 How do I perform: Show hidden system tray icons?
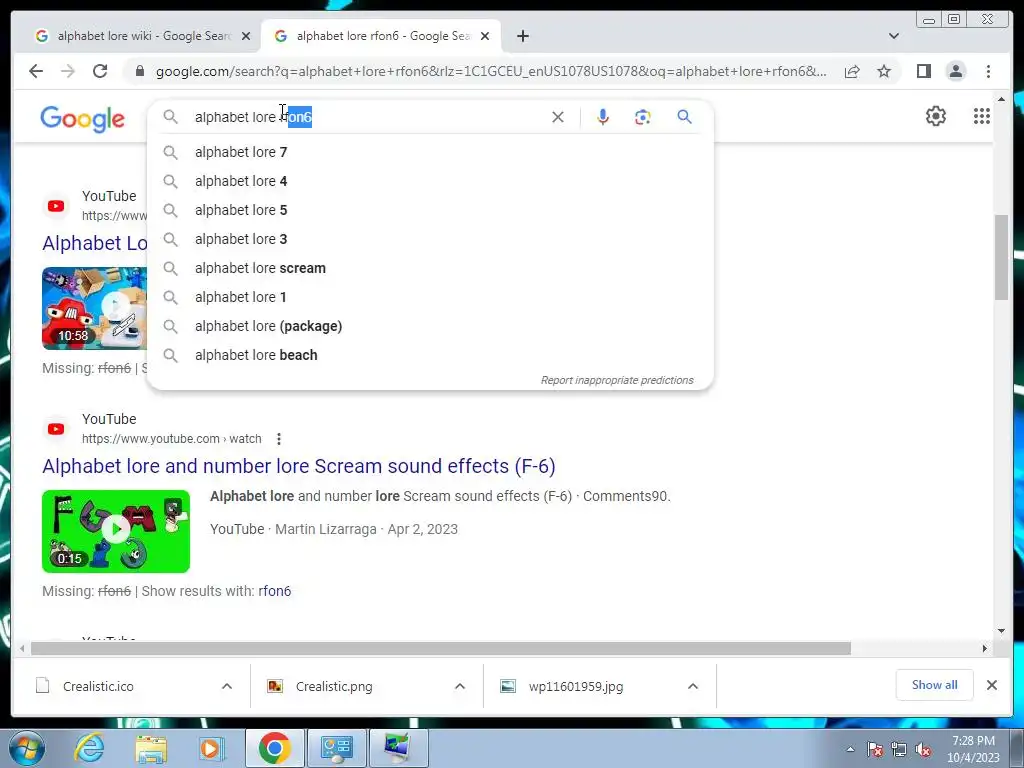pos(850,750)
